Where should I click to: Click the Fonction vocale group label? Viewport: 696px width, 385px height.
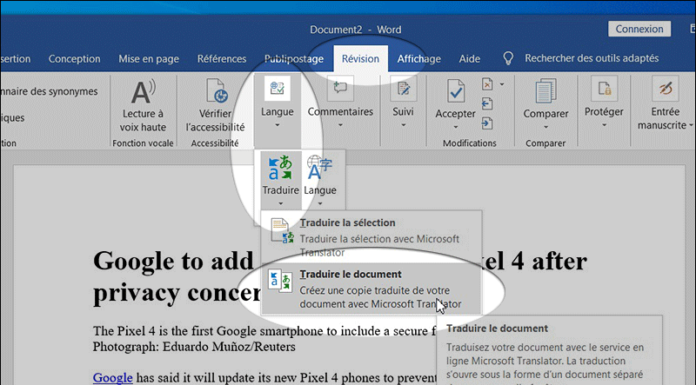(x=143, y=143)
